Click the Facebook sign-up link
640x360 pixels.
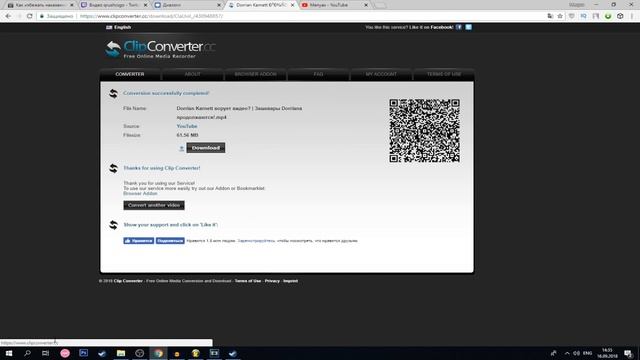pos(256,241)
